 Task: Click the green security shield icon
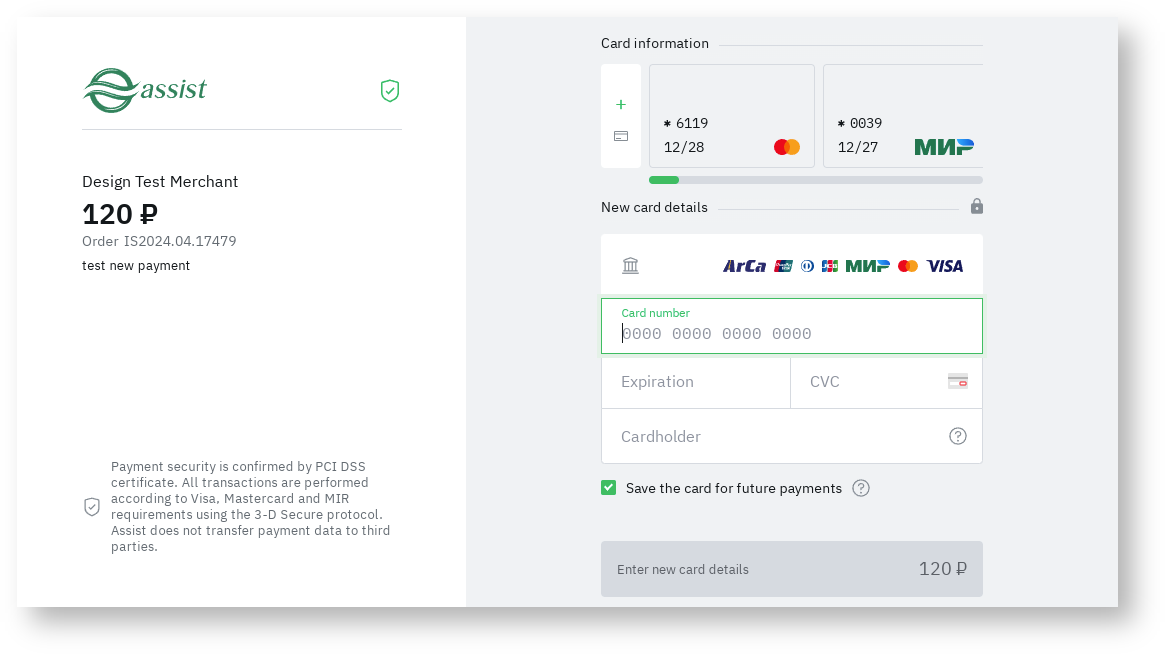(390, 91)
